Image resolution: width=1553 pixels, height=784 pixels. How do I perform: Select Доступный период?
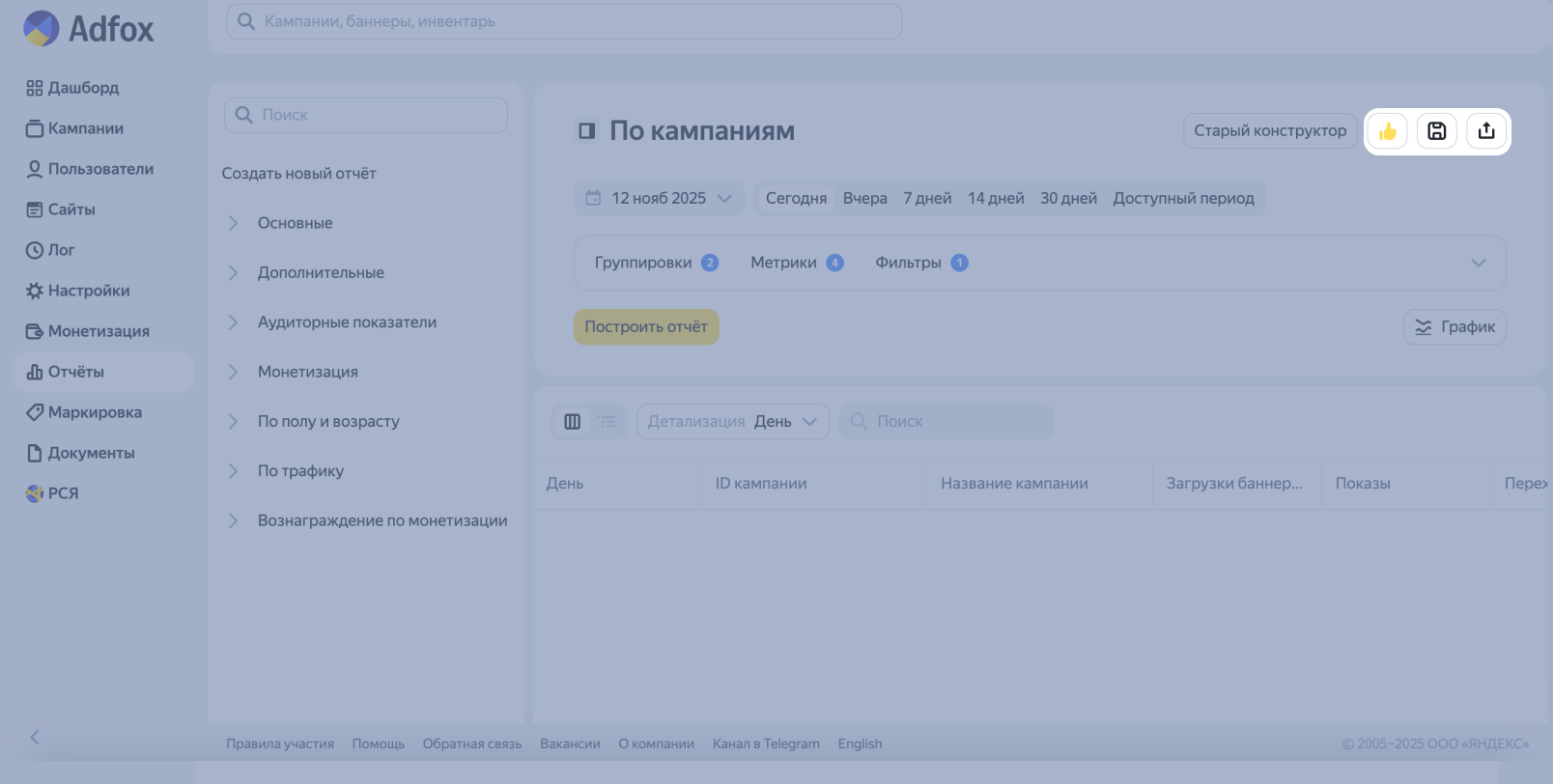click(x=1183, y=198)
